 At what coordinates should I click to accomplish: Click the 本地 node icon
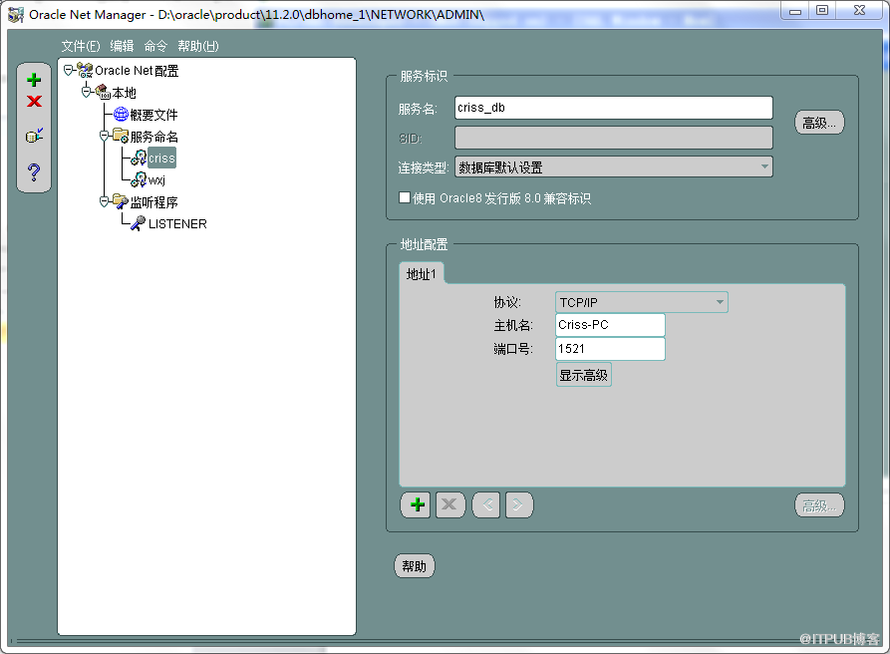tap(103, 92)
